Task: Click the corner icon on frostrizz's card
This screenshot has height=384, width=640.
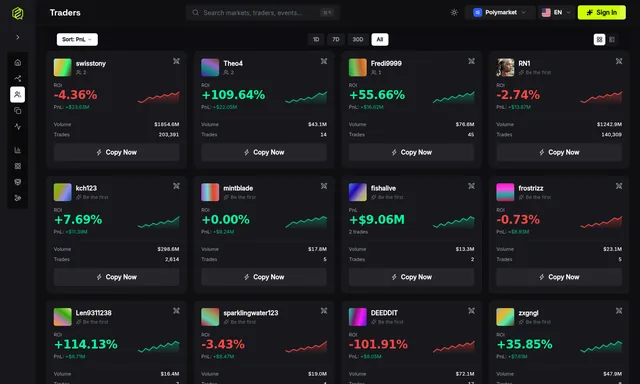Action: (619, 186)
